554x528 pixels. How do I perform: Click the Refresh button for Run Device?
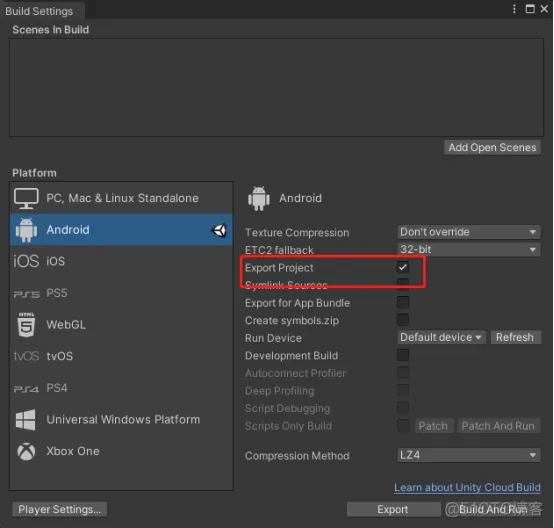515,338
